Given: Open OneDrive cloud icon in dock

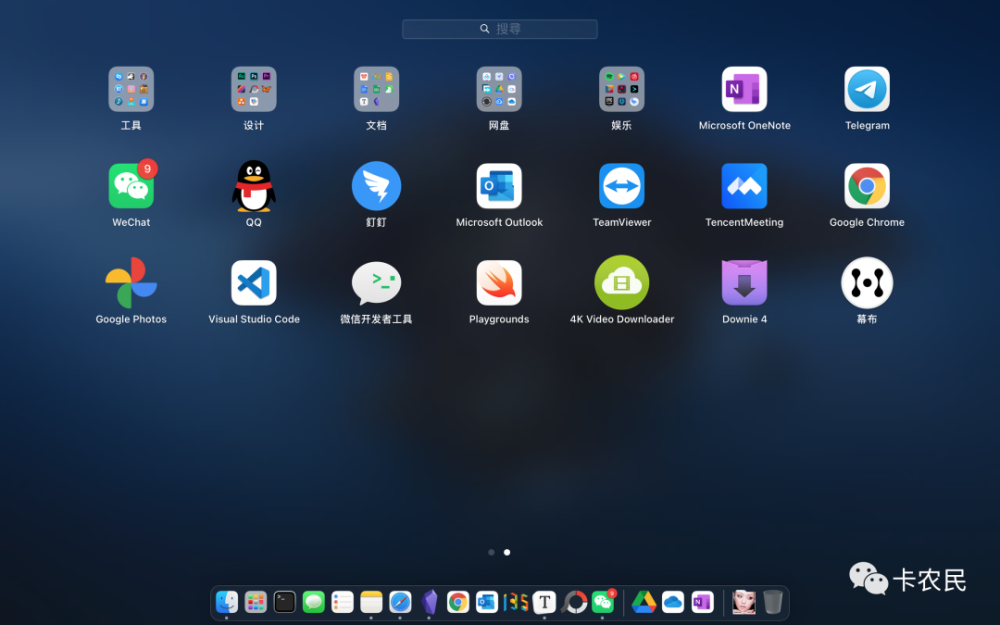Looking at the screenshot, I should point(673,602).
